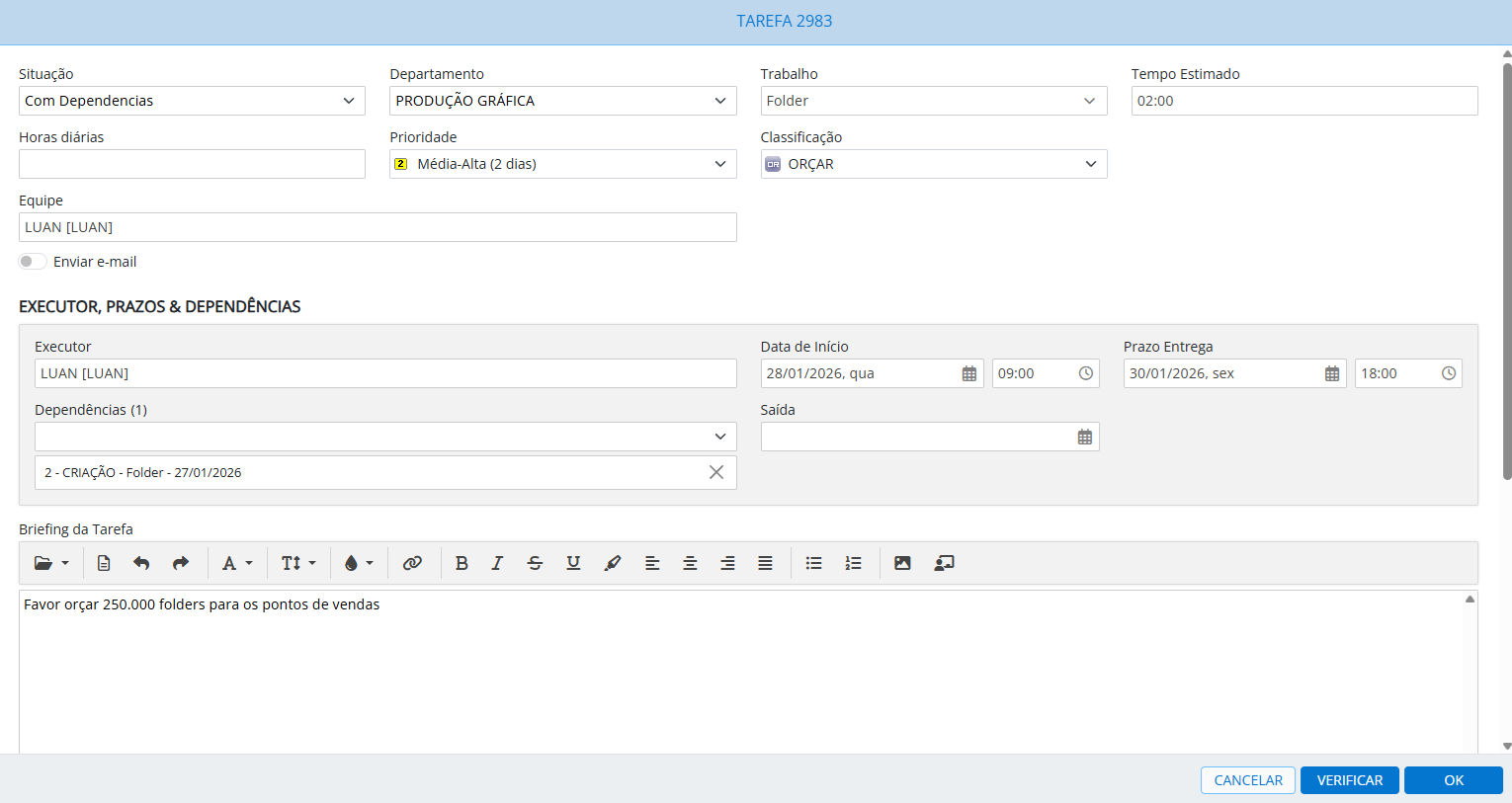Toggle strikethrough formatting
1512x803 pixels.
coord(535,563)
